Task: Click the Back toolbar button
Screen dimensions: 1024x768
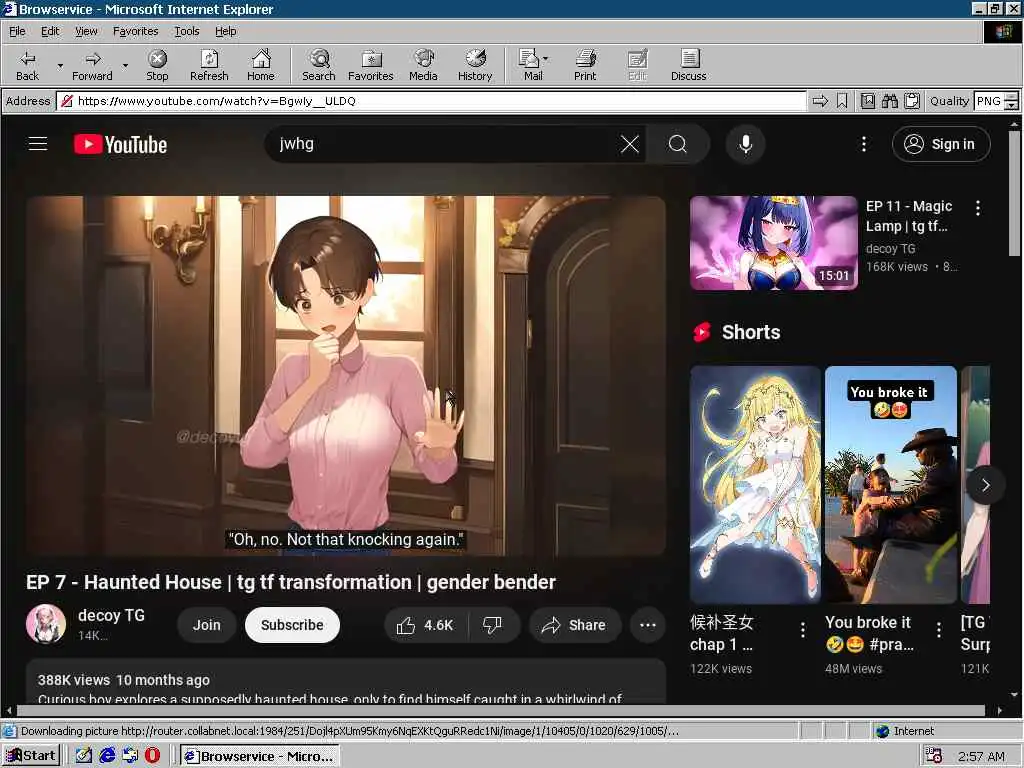Action: click(x=27, y=65)
